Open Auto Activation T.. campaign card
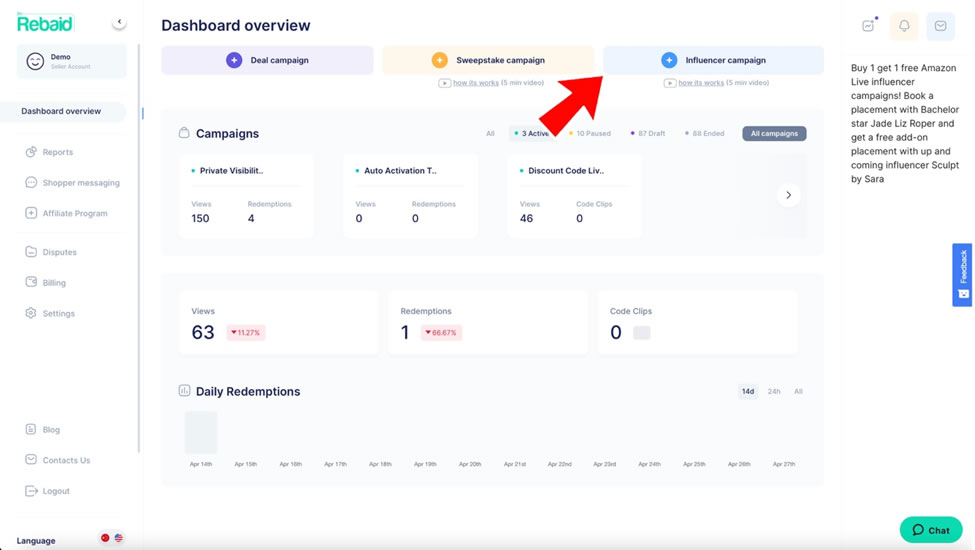The height and width of the screenshot is (550, 975). coord(410,196)
